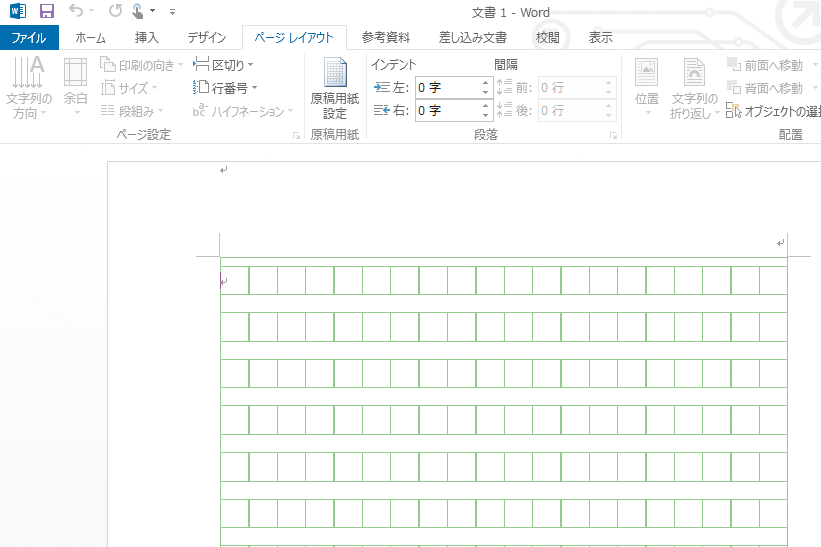Open the 余白 margins menu
Viewport: 821px width, 547px height.
click(75, 88)
